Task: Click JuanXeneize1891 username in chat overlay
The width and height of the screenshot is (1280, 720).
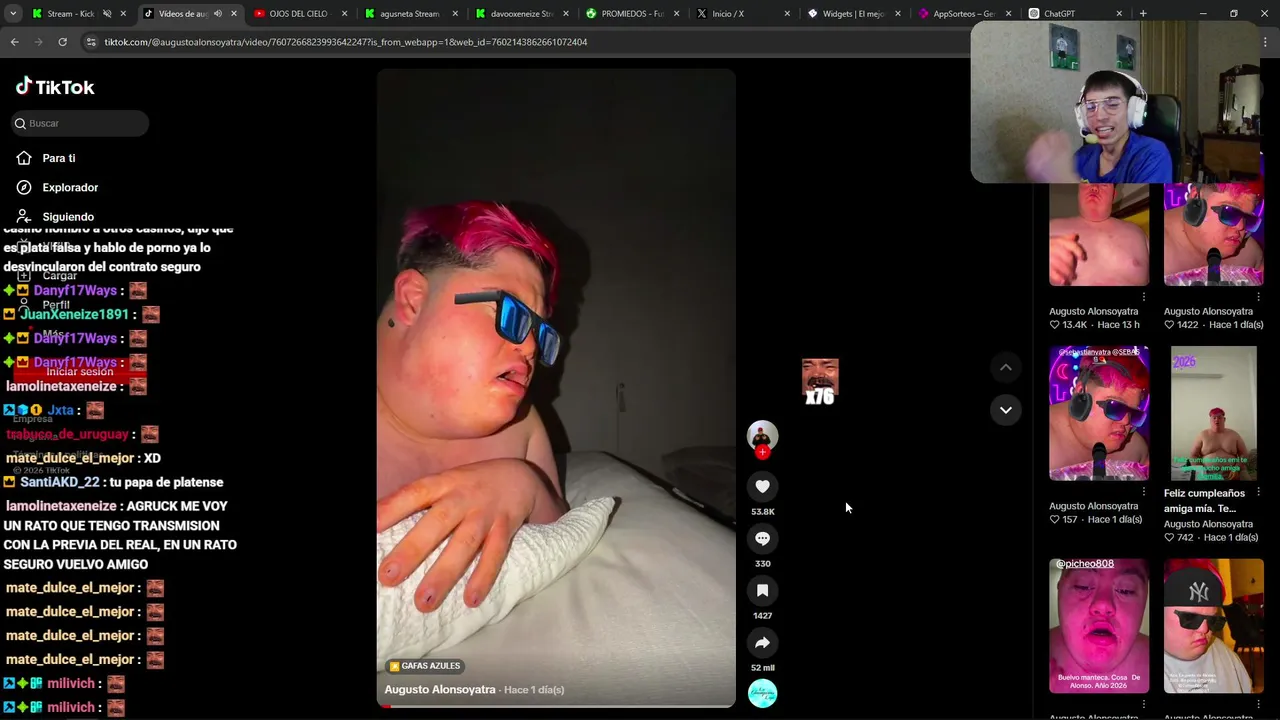Action: point(75,314)
